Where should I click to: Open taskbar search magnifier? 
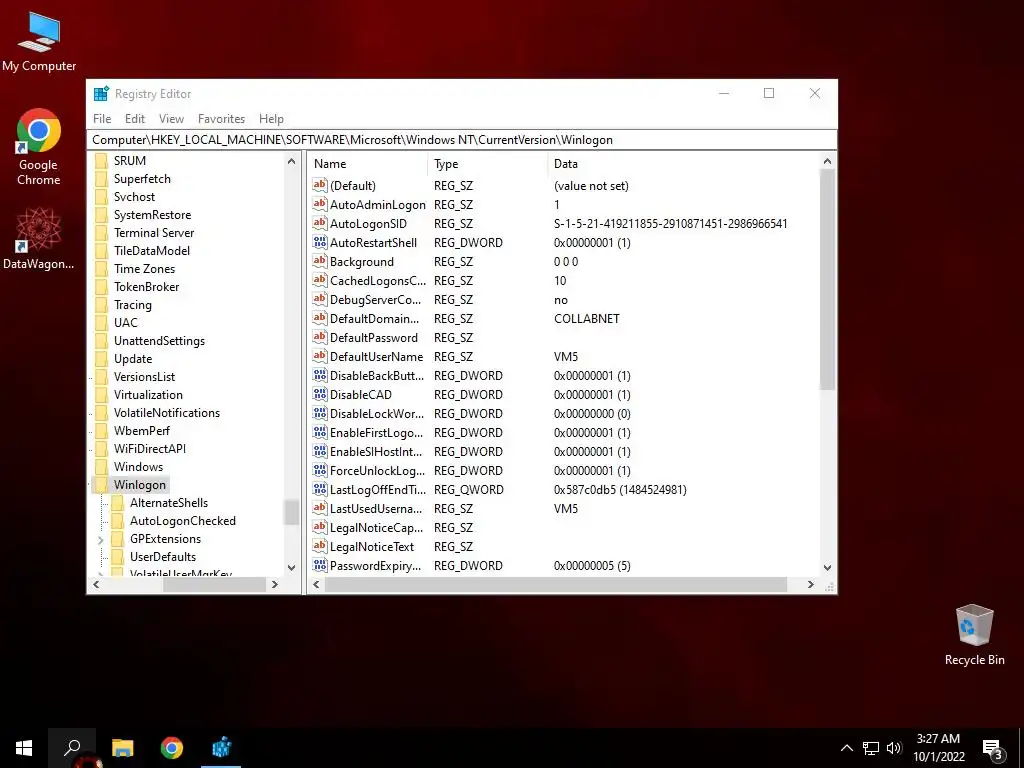point(72,748)
